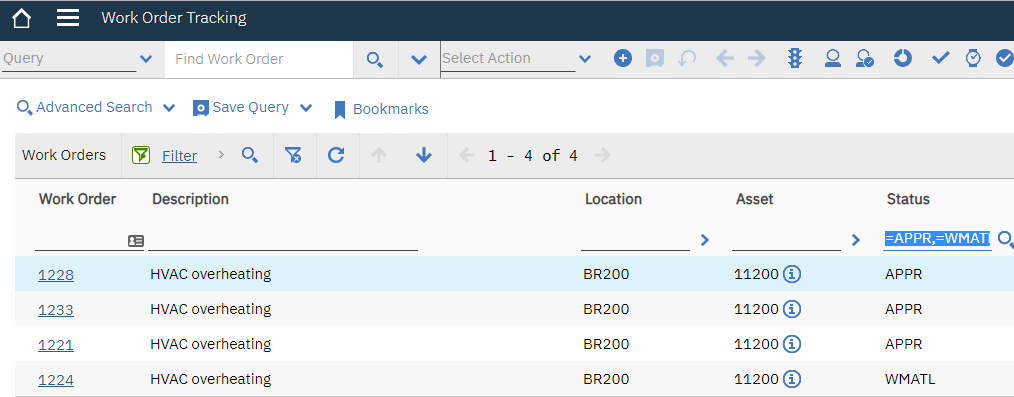1014x397 pixels.
Task: Go to the Home start center icon
Action: [21, 18]
